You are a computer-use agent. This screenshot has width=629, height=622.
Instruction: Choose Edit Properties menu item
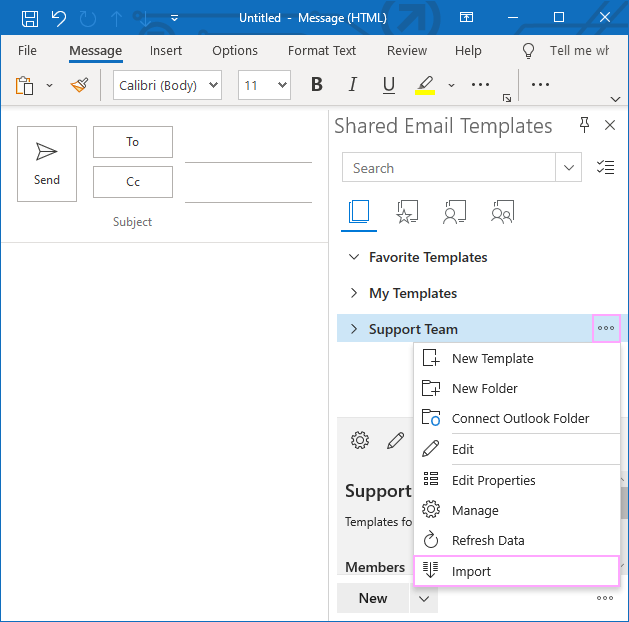point(517,480)
